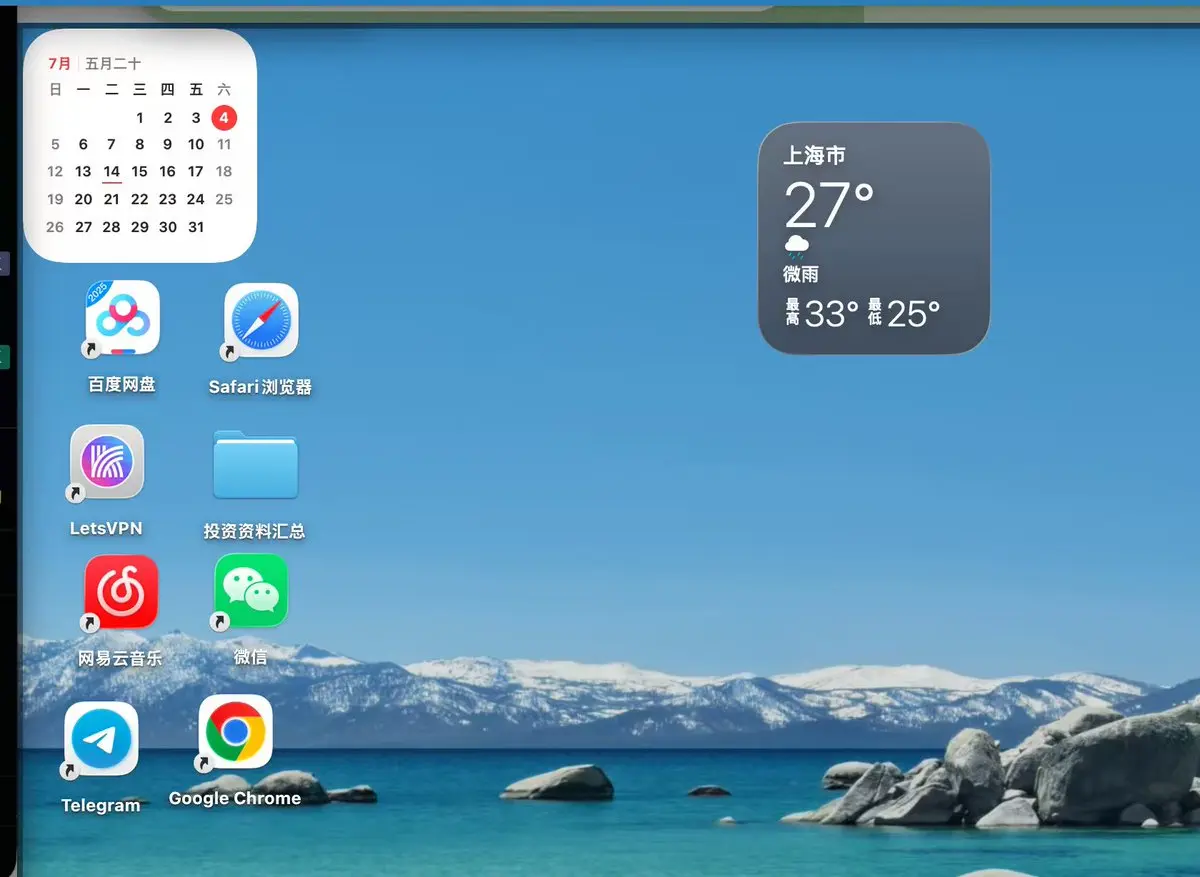Select the 投资资料汇总 folder
The width and height of the screenshot is (1200, 877).
[x=255, y=464]
